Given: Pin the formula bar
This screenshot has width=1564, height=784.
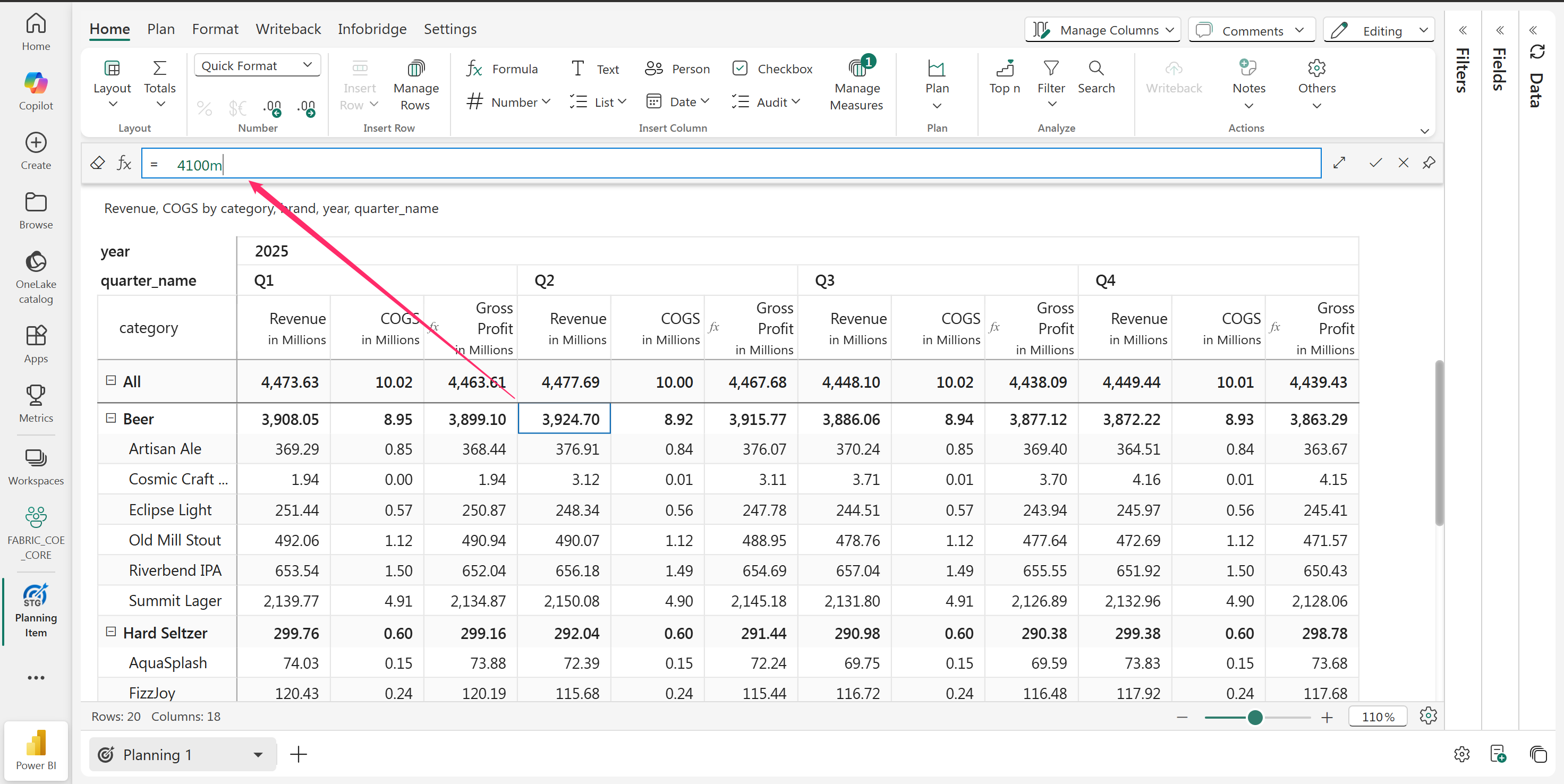Looking at the screenshot, I should coord(1429,163).
